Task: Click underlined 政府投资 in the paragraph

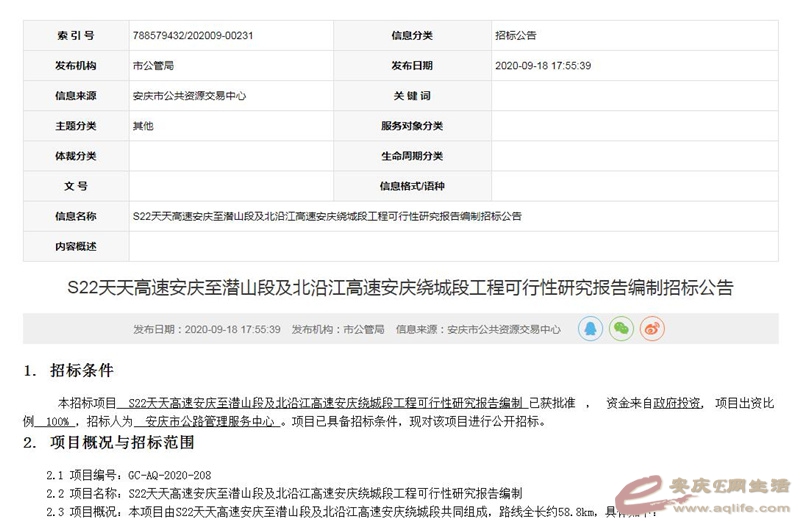Action: pyautogui.click(x=678, y=403)
